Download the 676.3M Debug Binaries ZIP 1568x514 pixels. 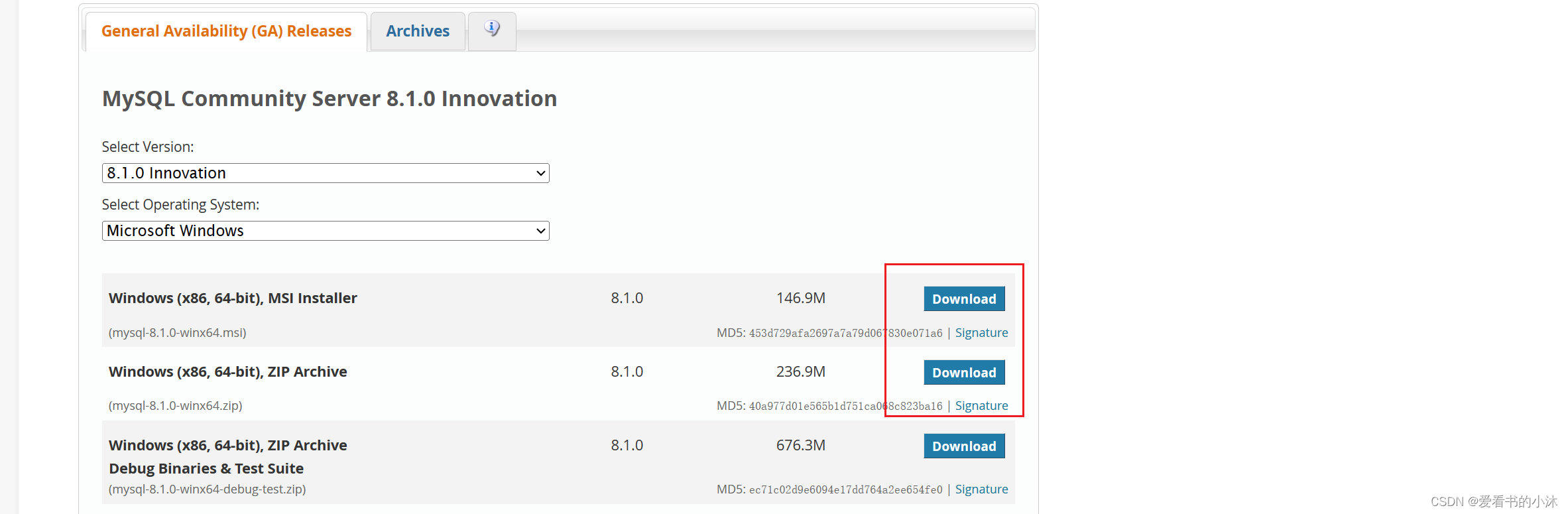click(x=964, y=446)
